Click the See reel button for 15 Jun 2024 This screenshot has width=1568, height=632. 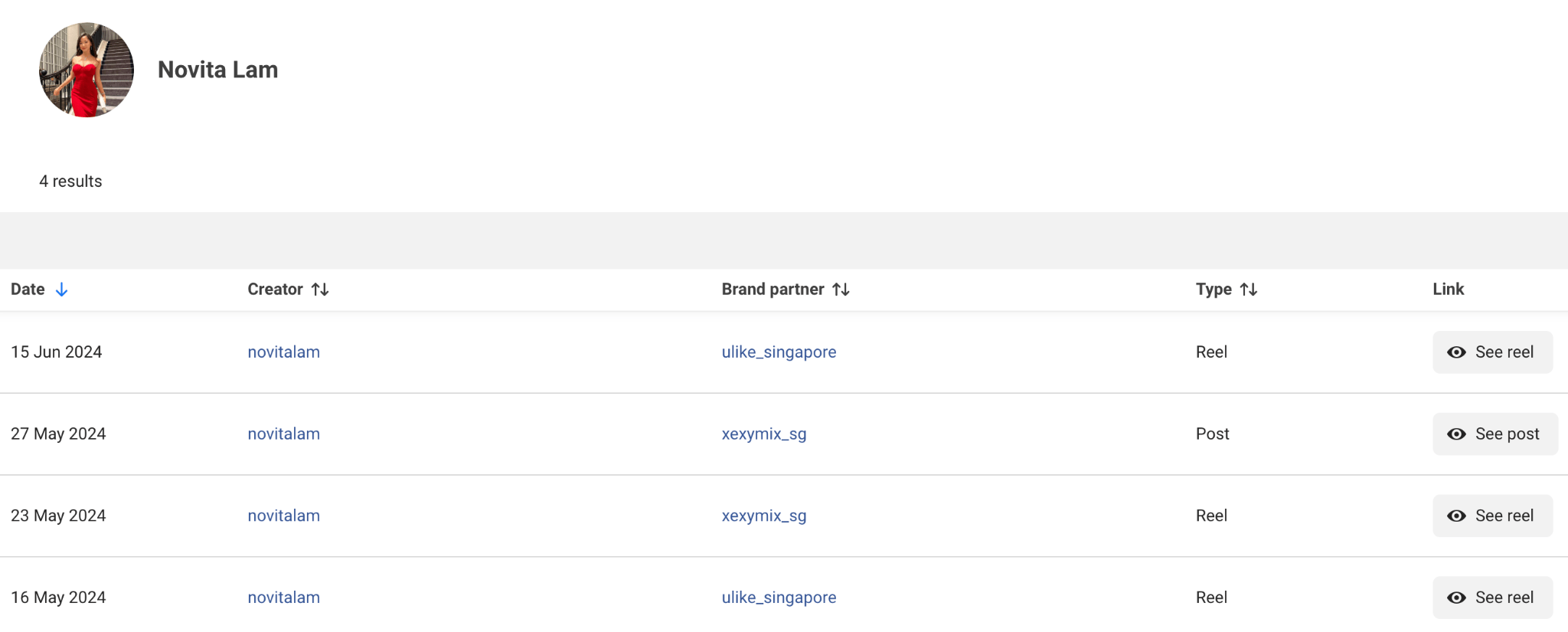1492,352
